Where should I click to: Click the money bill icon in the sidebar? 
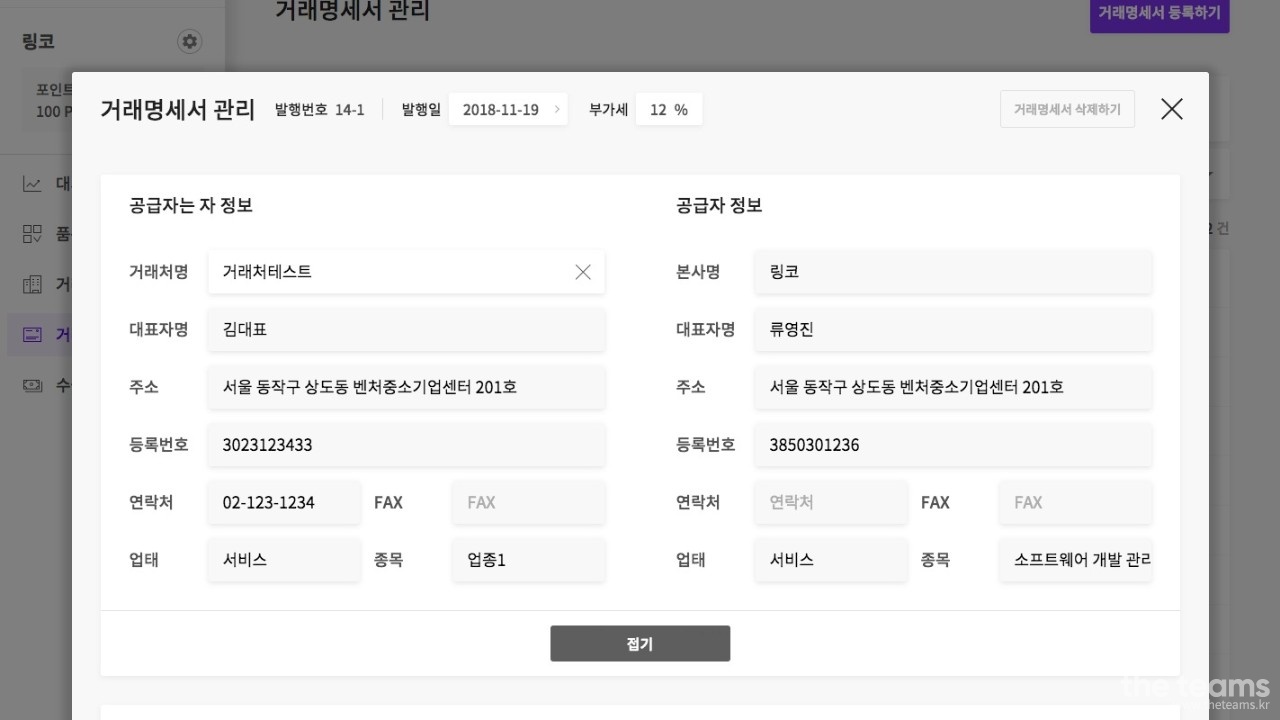click(x=33, y=385)
